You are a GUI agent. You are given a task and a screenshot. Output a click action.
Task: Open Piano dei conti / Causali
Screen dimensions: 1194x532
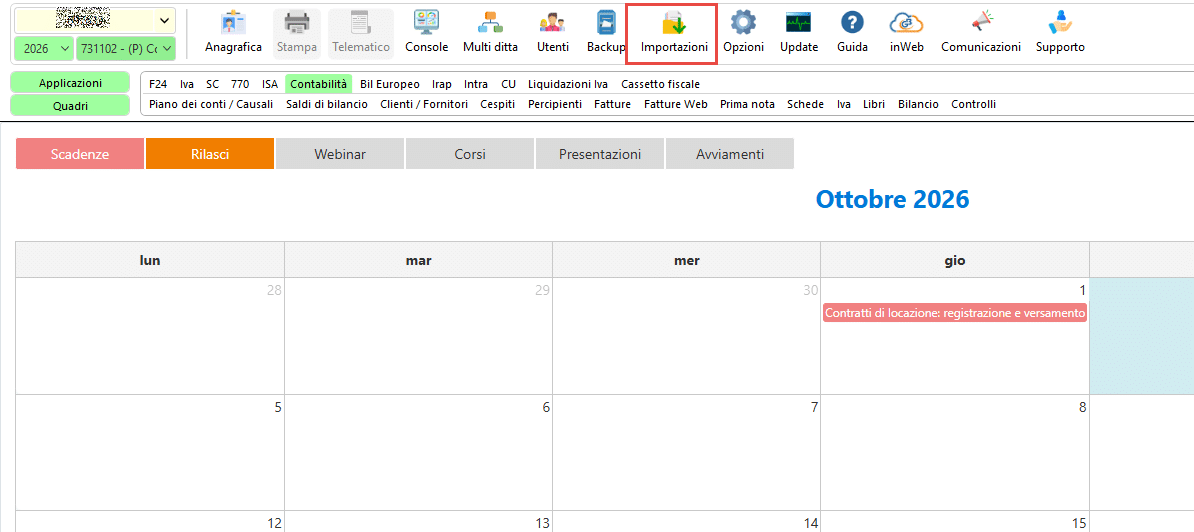(211, 104)
